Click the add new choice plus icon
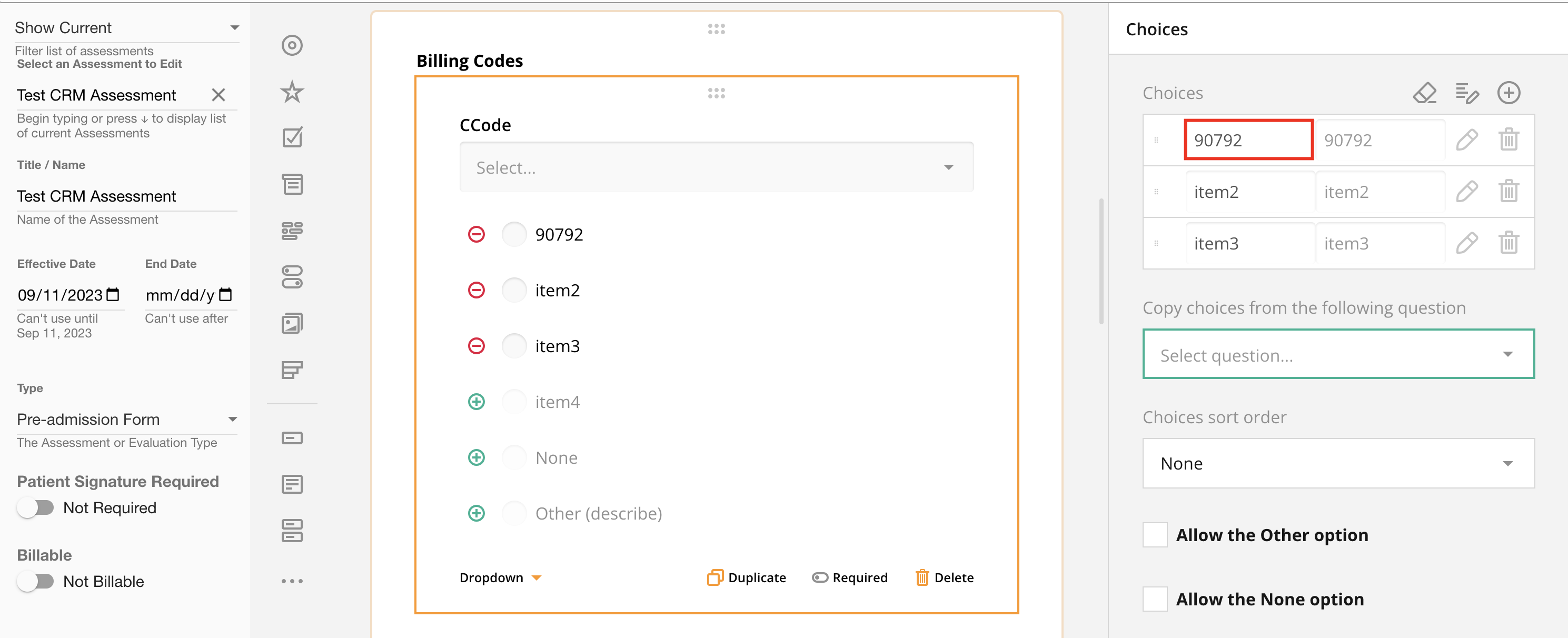Screen dimensions: 1568x638 click(x=1508, y=93)
